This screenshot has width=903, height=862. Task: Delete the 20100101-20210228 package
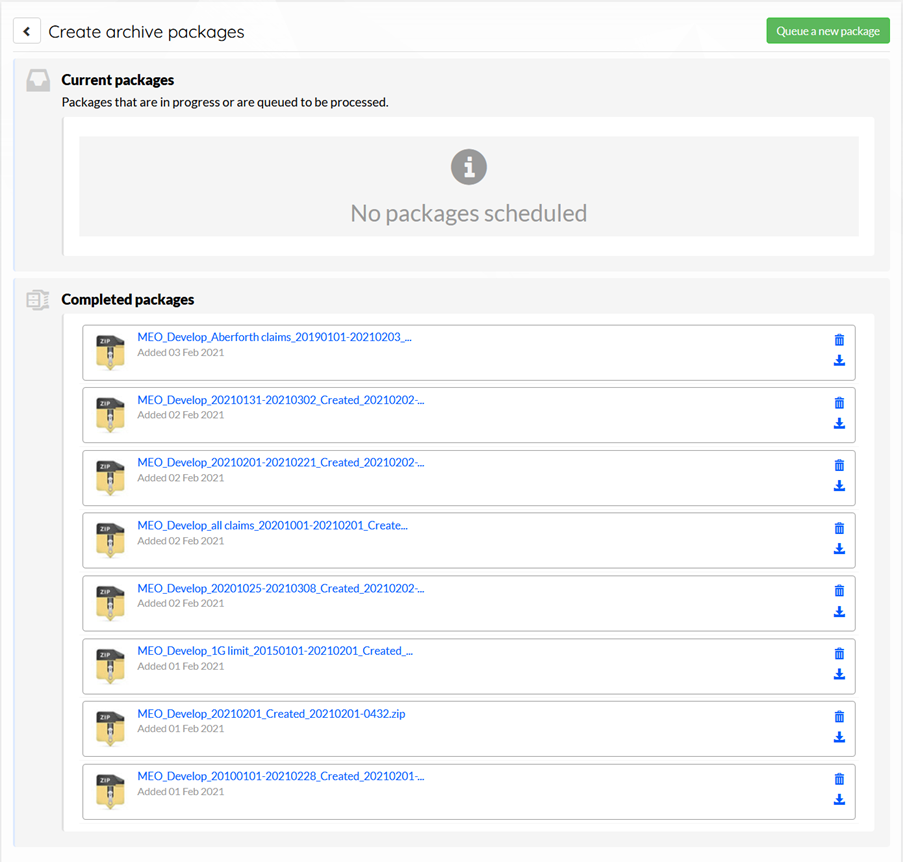[x=839, y=779]
